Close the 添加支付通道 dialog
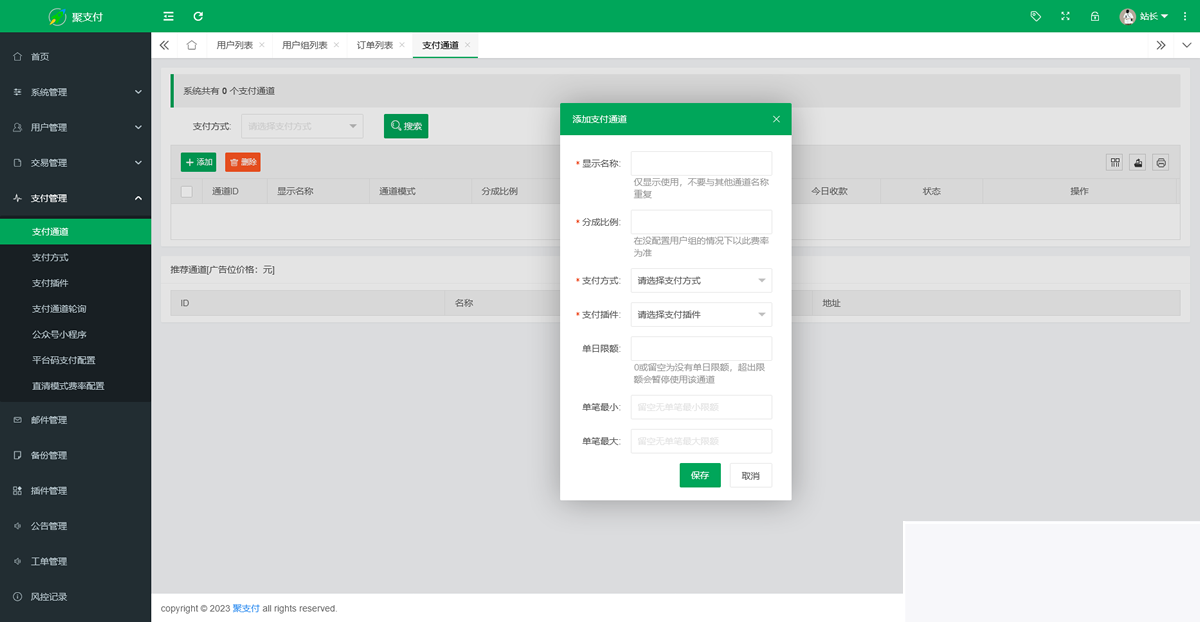The height and width of the screenshot is (622, 1200). [776, 118]
